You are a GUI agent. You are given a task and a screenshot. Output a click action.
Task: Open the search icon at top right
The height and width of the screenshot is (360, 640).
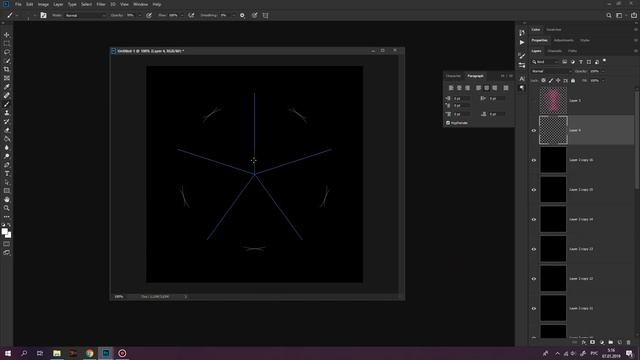point(609,15)
